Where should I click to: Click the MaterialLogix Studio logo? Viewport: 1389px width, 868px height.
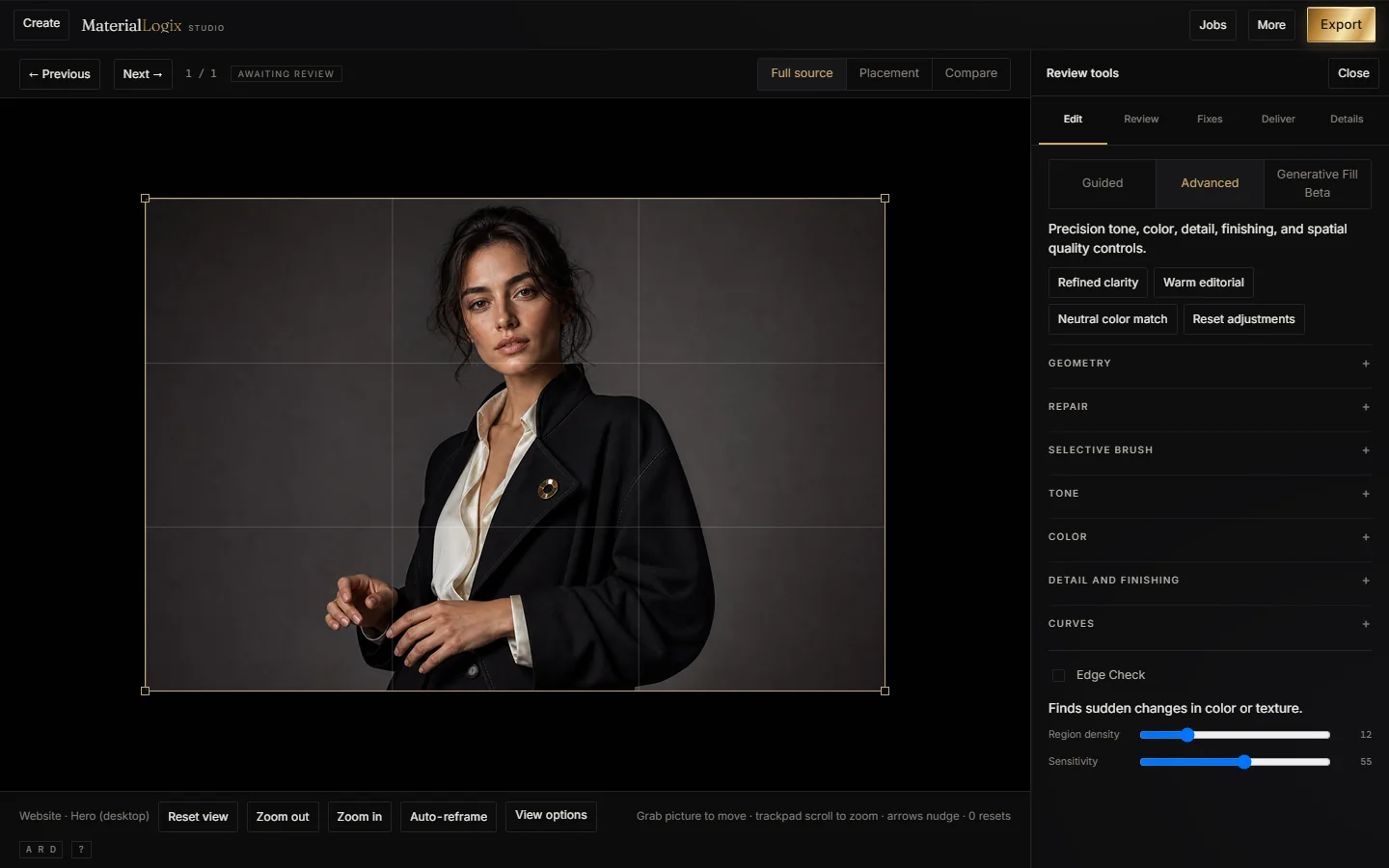[x=152, y=26]
